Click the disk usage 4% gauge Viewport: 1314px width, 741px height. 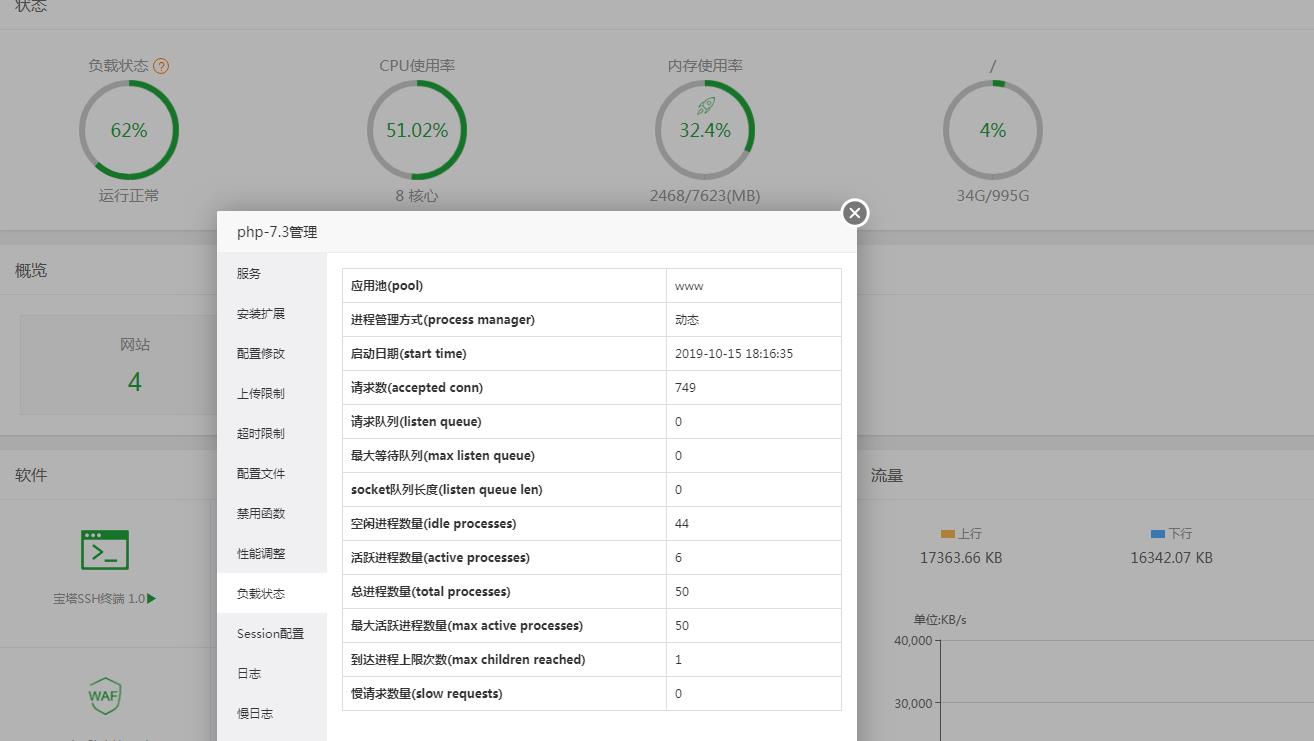[993, 130]
